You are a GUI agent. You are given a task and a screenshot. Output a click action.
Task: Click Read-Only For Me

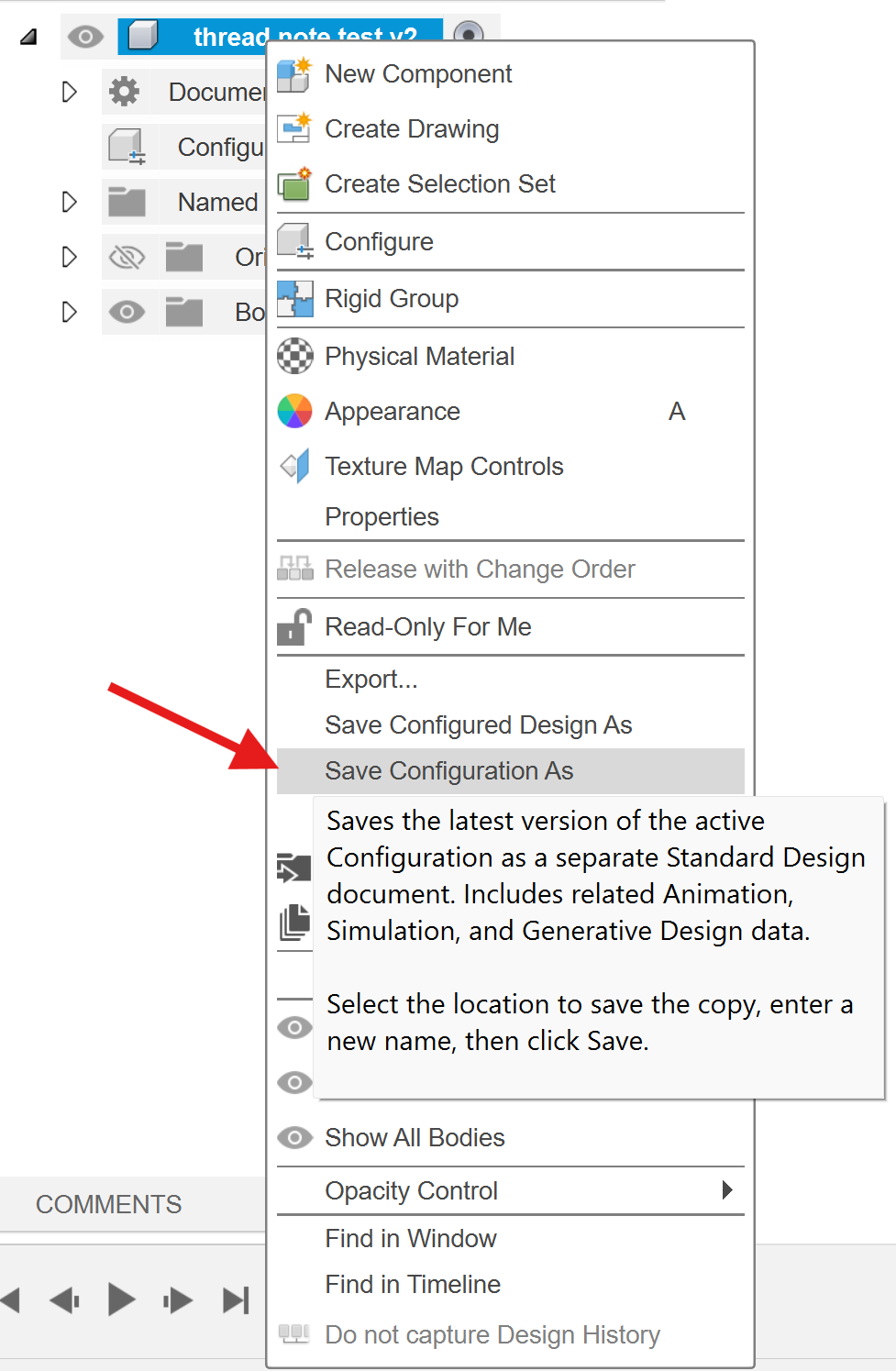tap(427, 627)
